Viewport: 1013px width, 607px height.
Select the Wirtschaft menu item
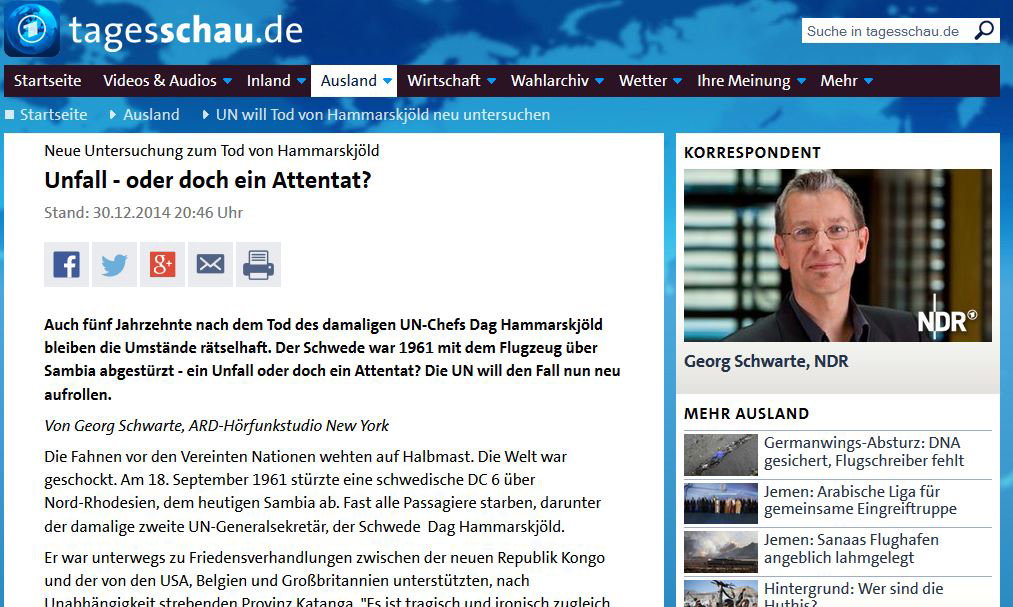444,81
